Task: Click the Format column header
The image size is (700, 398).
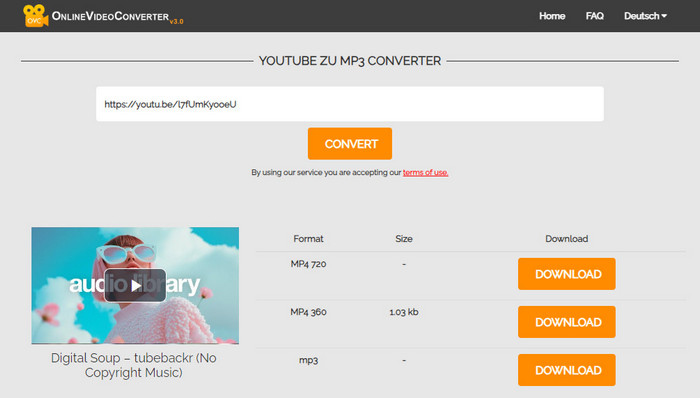Action: tap(308, 239)
